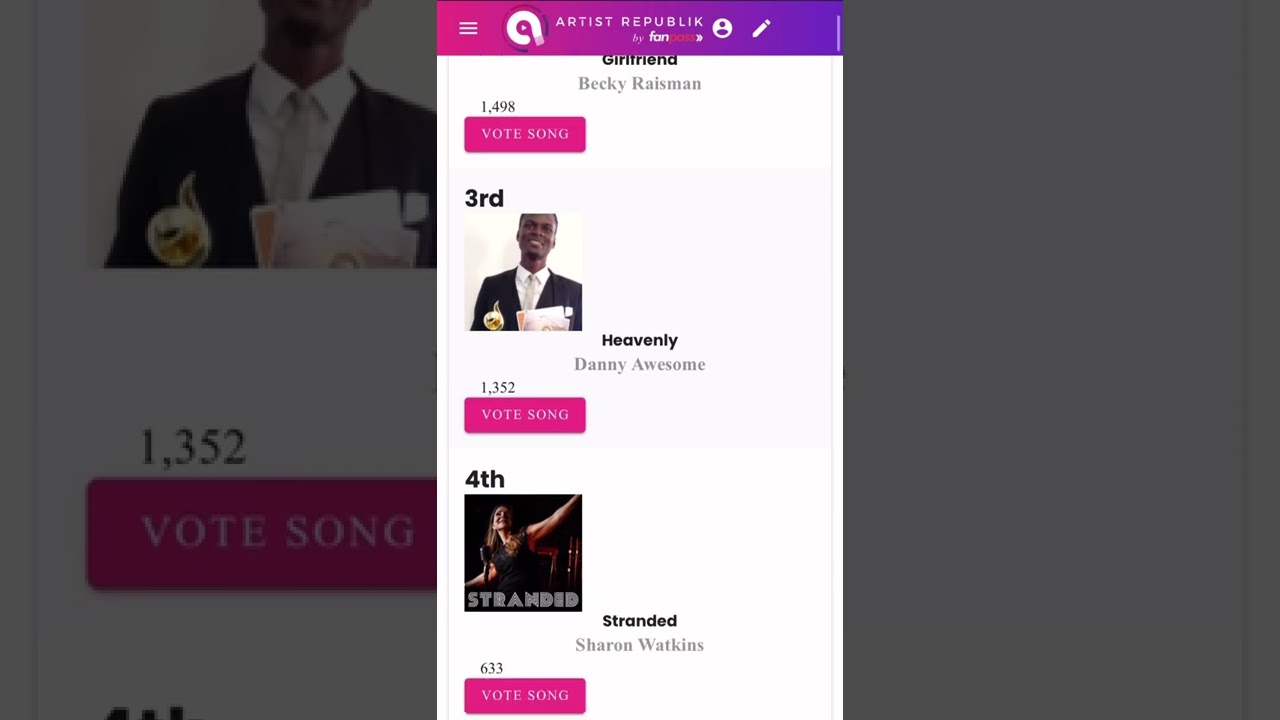Open Sharon Watkins artist name
1280x720 pixels.
tap(640, 646)
